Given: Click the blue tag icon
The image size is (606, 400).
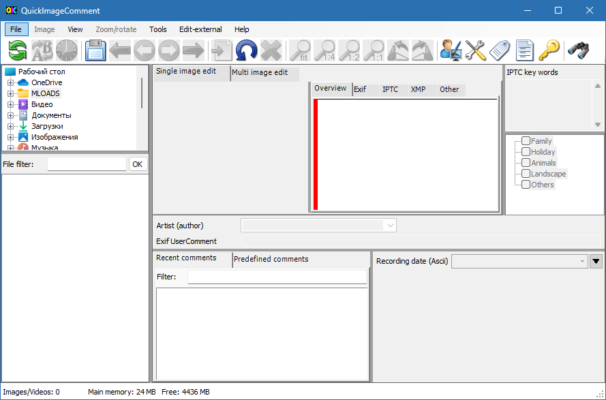Looking at the screenshot, I should 500,50.
